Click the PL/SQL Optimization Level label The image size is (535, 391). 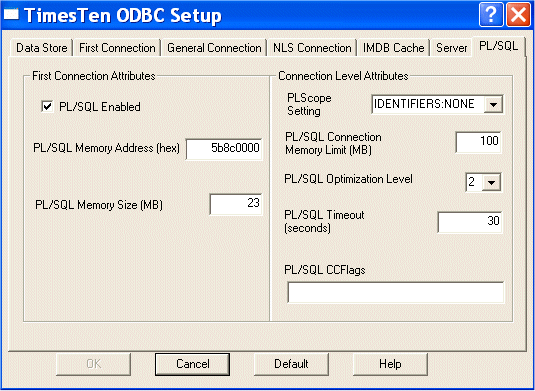click(348, 179)
